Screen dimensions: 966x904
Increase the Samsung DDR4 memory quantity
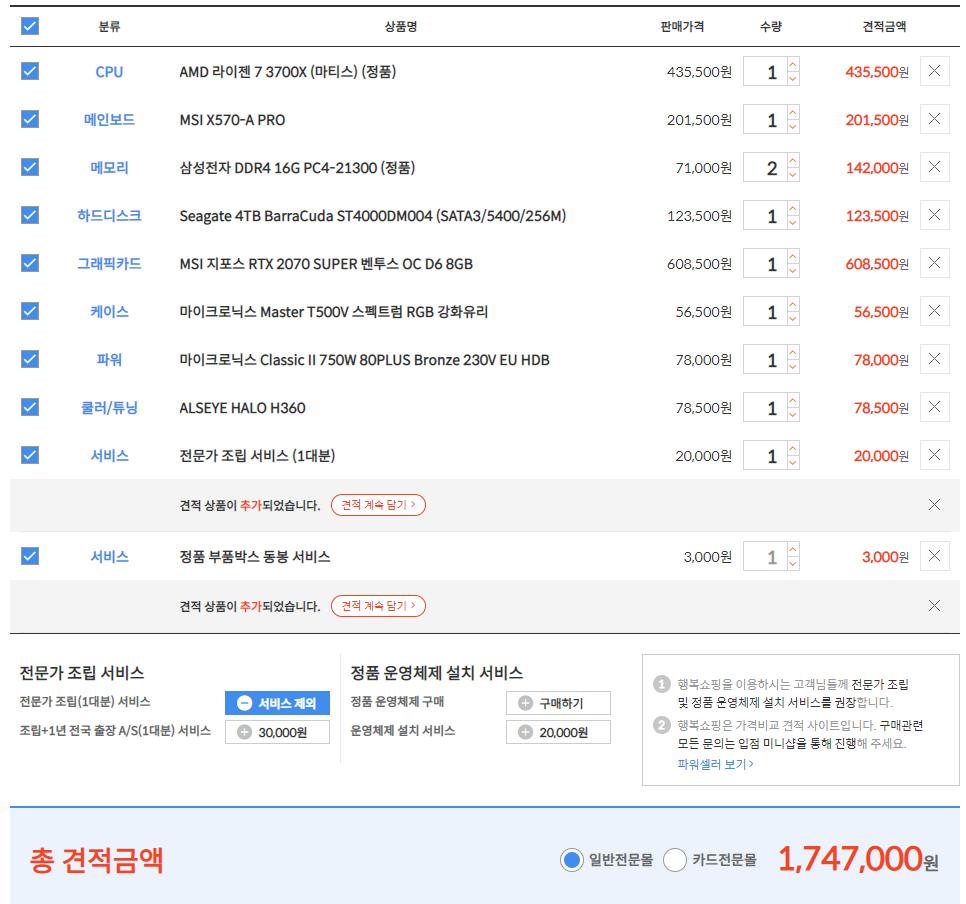[793, 160]
